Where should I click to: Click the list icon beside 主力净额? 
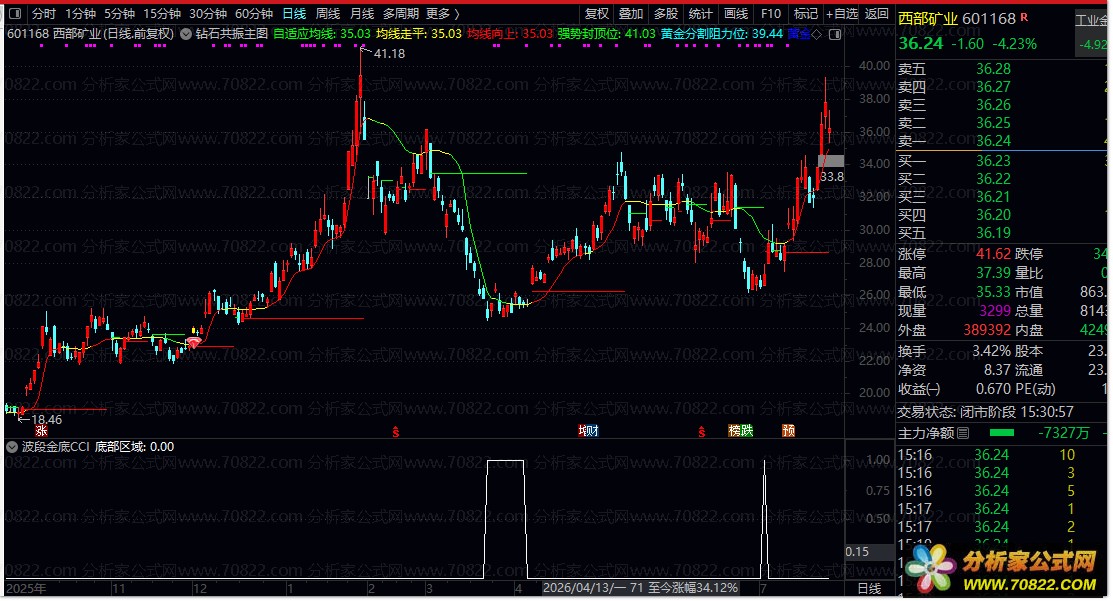point(963,433)
